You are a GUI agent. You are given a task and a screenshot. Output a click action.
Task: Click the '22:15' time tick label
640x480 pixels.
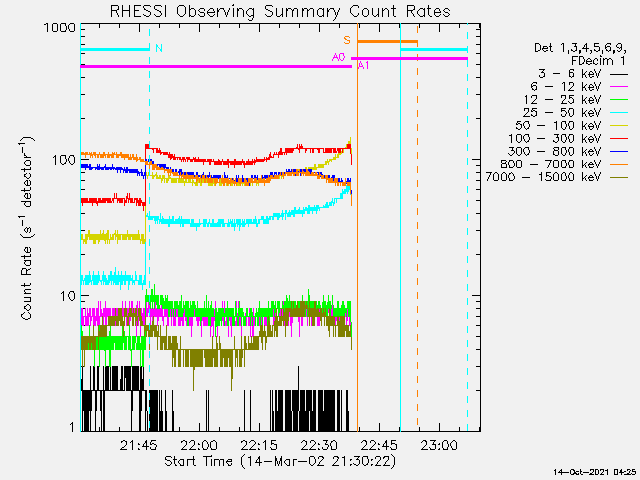point(259,445)
